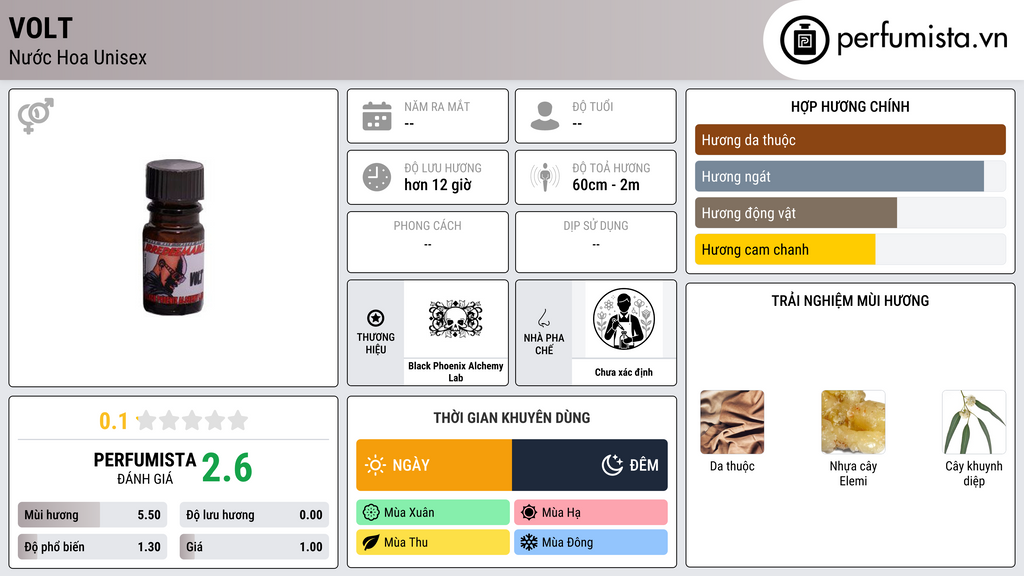Viewport: 1024px width, 576px height.
Task: Click the 0.1 user rating number
Action: click(x=114, y=421)
